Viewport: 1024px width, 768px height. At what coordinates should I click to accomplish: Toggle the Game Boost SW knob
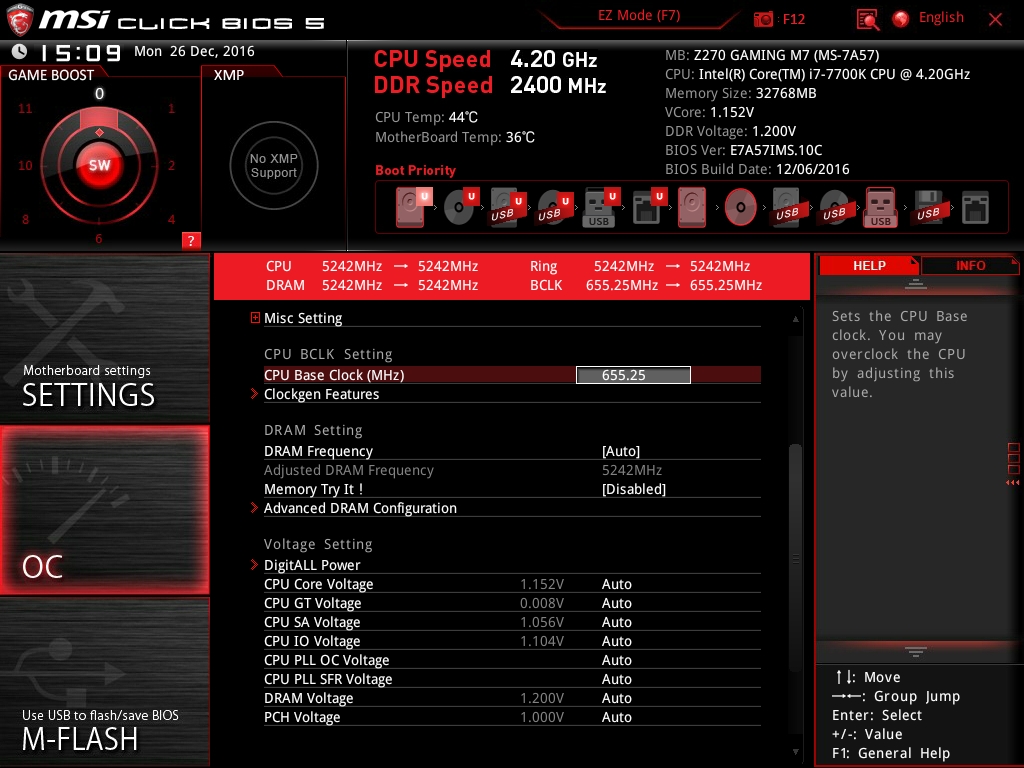point(99,165)
